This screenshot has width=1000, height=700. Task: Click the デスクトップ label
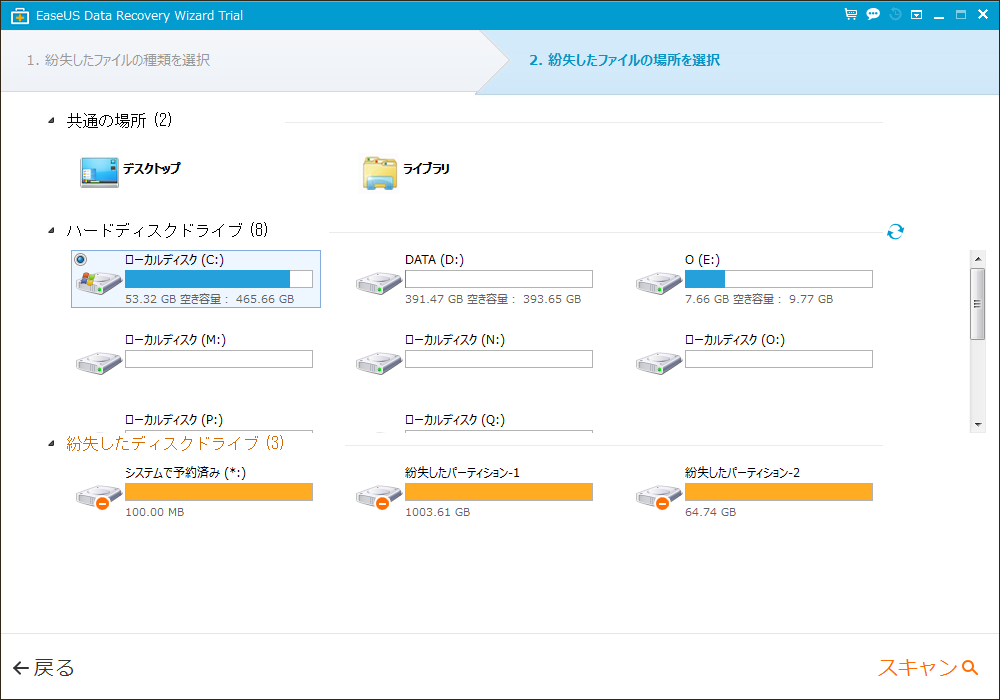(x=152, y=168)
